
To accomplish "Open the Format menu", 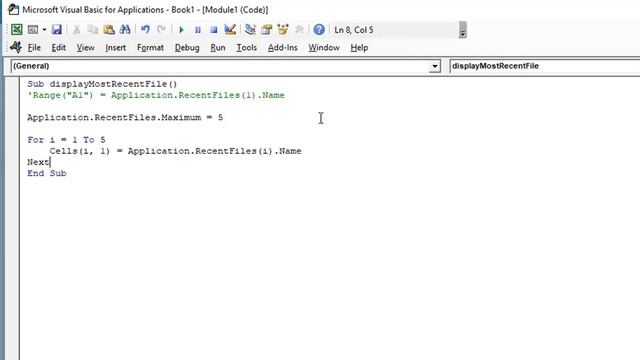I will (150, 48).
